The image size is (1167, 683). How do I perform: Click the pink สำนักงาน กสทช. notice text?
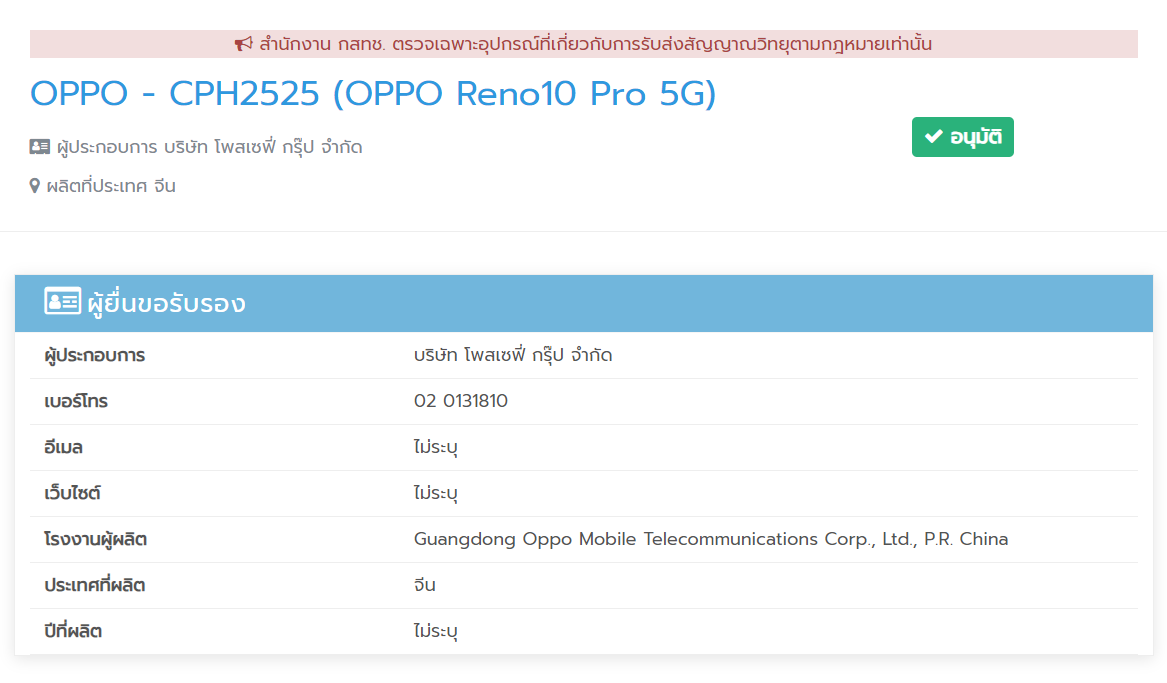point(595,44)
